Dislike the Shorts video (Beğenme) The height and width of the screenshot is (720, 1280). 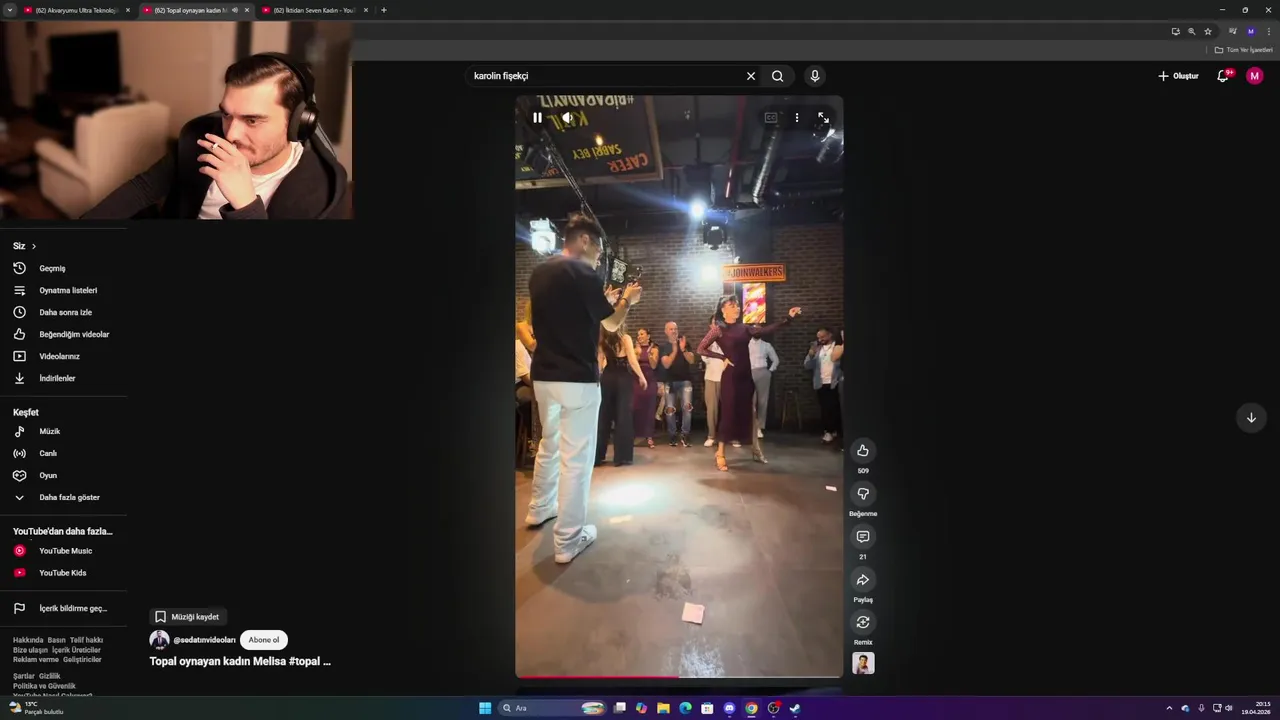tap(863, 493)
